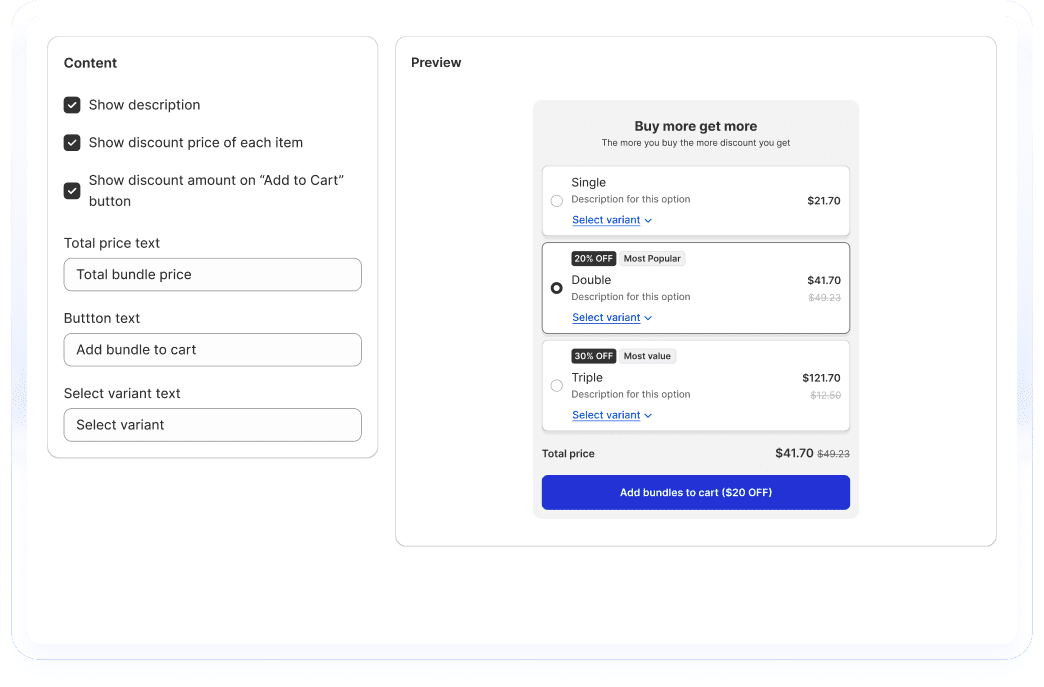
Task: Edit the Button text input field
Action: click(212, 350)
